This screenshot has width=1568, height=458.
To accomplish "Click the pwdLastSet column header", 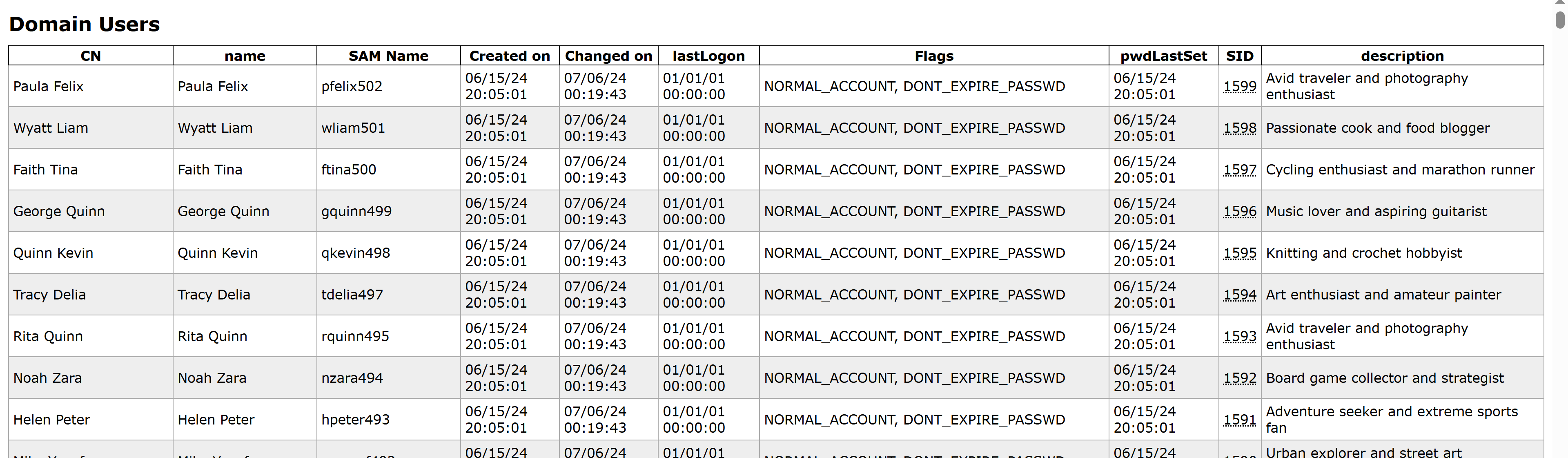I will 1163,56.
